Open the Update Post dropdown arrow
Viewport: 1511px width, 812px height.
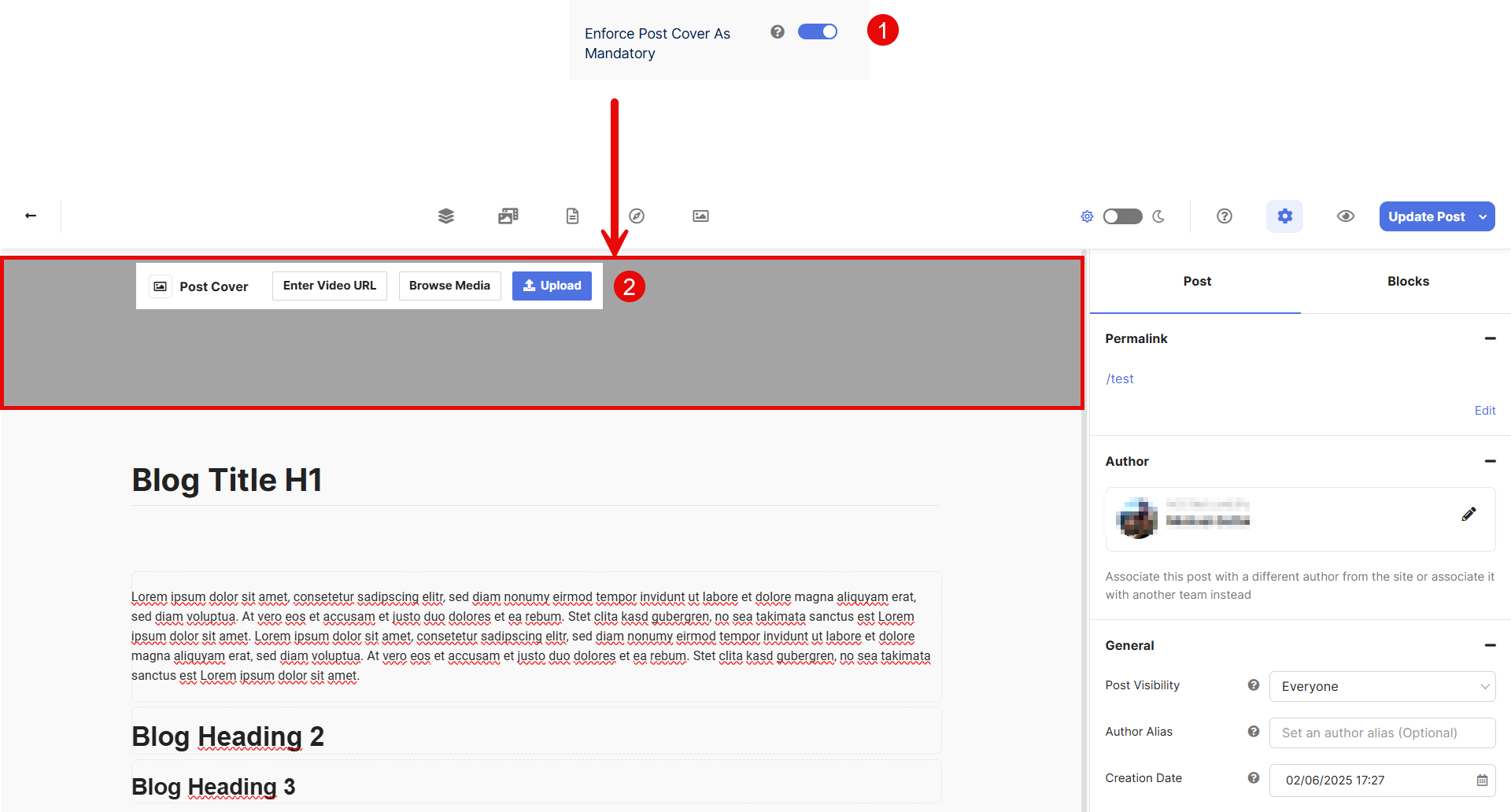click(x=1483, y=216)
